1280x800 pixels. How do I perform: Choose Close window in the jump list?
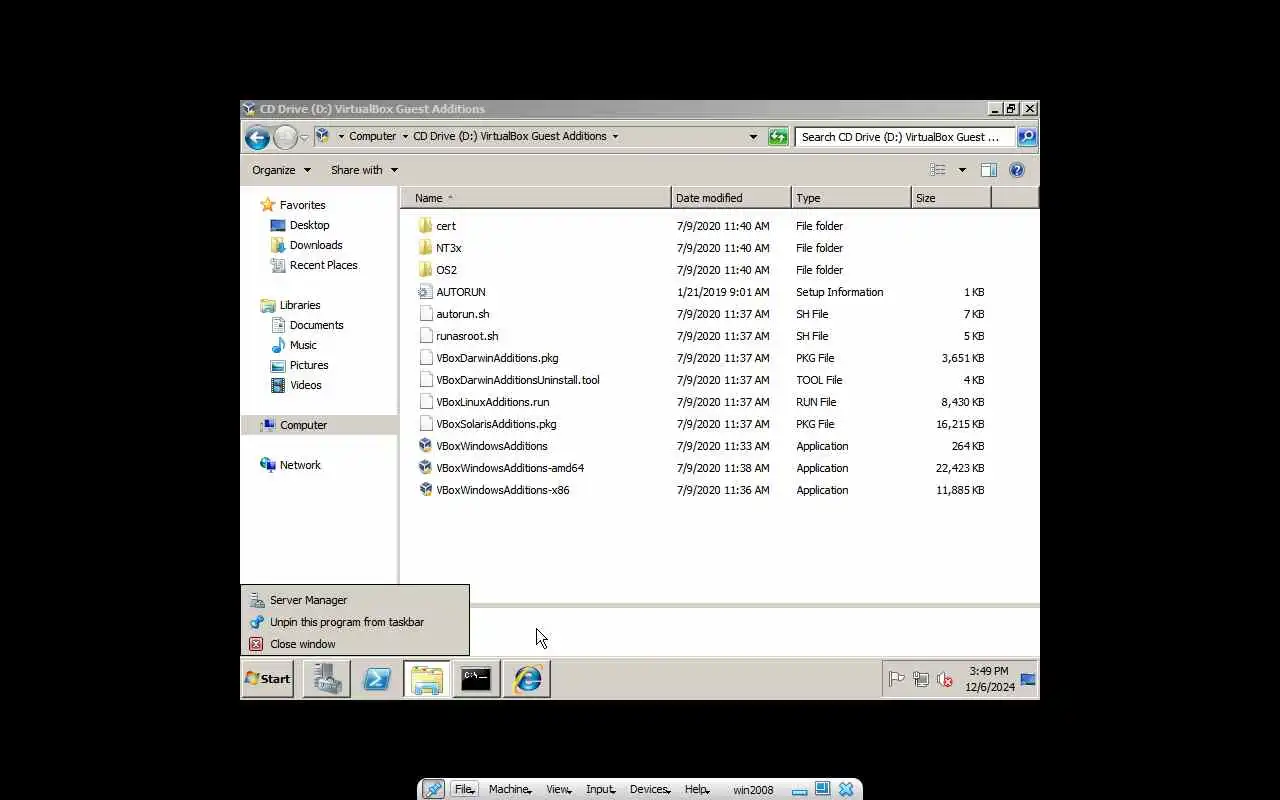(x=355, y=644)
